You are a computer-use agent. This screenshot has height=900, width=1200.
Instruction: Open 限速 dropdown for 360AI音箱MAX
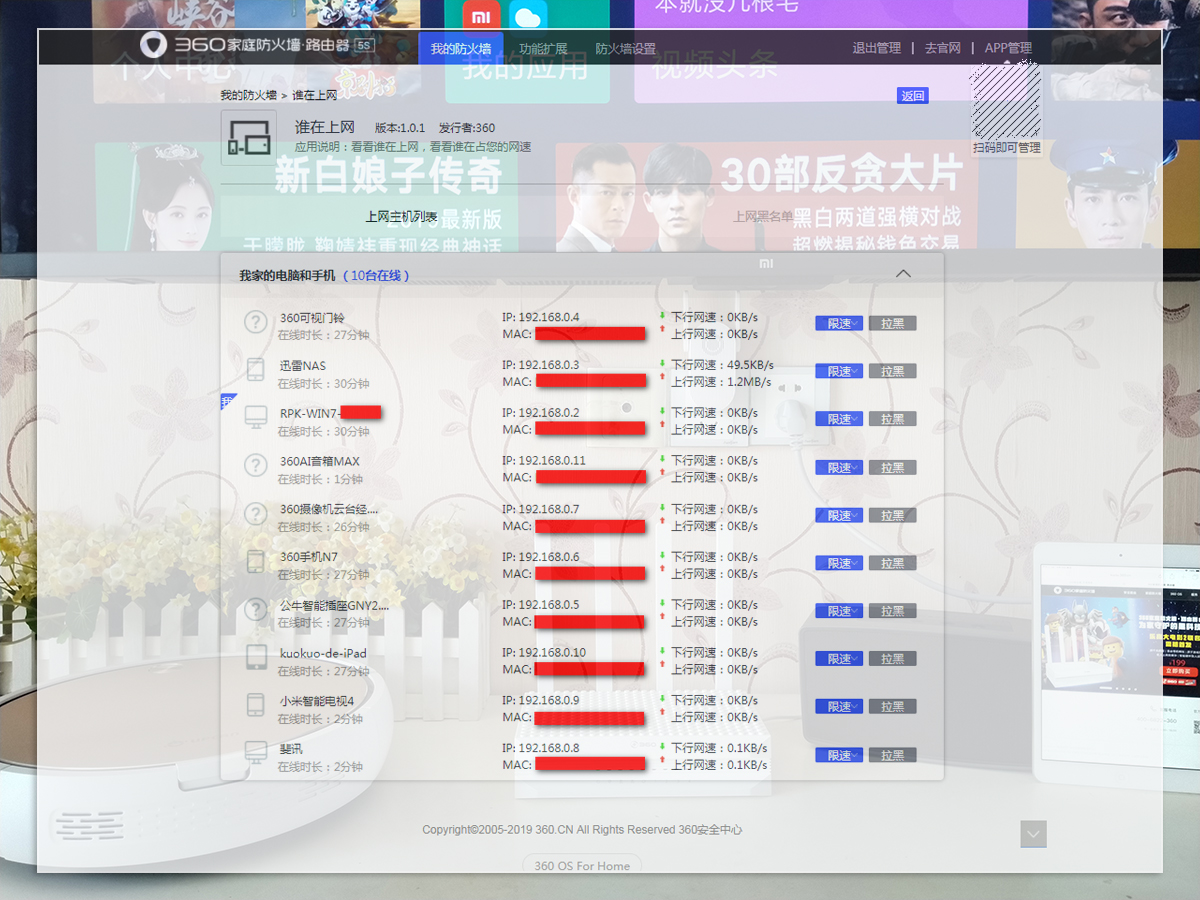pyautogui.click(x=839, y=467)
